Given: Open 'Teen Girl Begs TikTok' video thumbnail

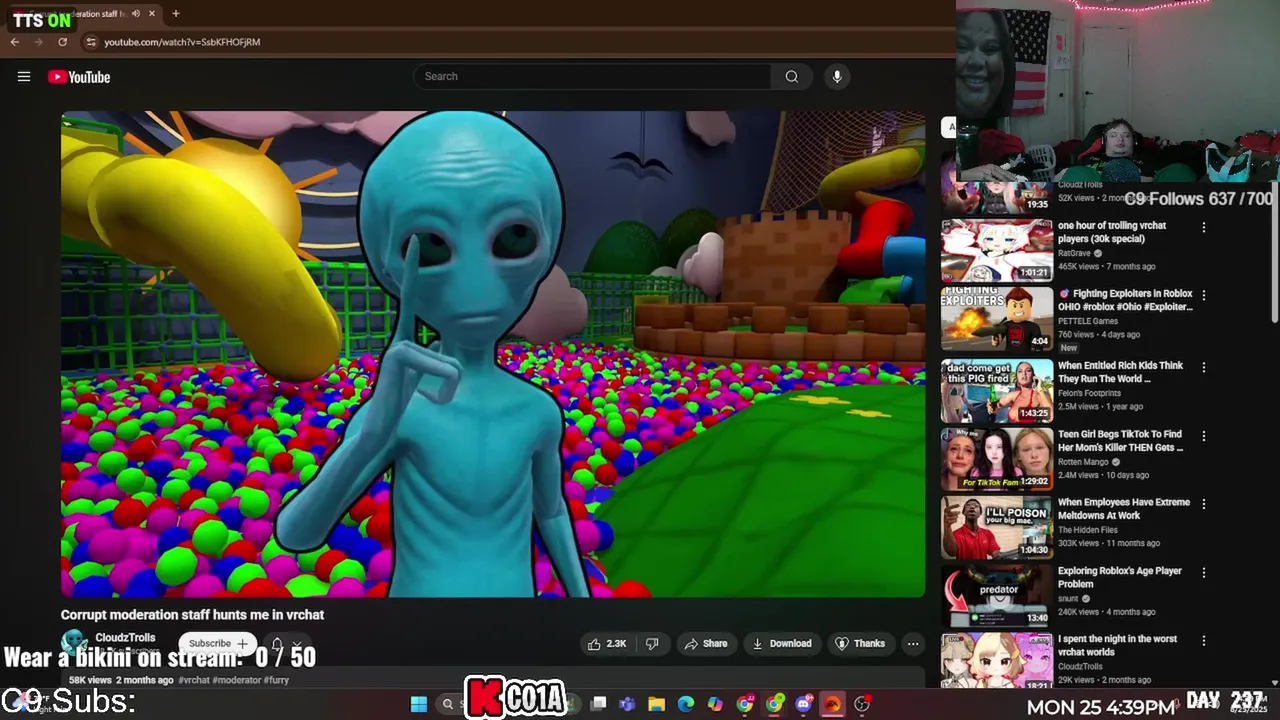Looking at the screenshot, I should [997, 459].
